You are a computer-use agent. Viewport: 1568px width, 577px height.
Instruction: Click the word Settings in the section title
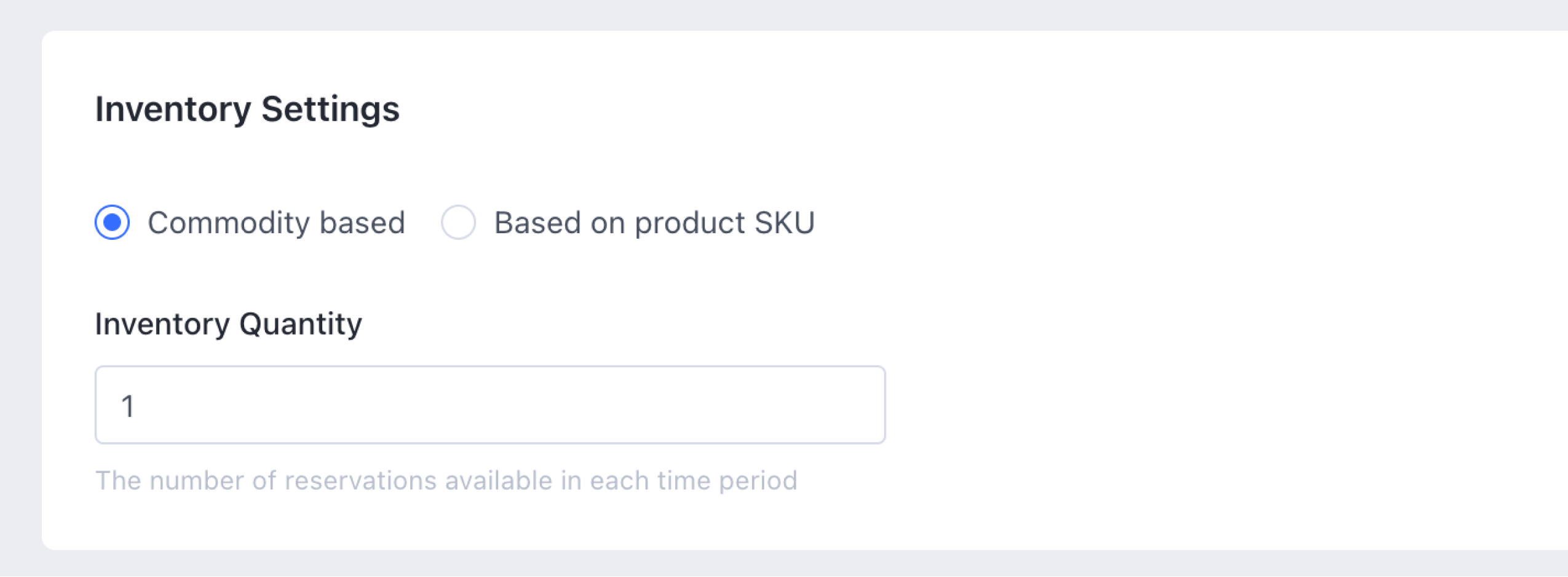330,109
